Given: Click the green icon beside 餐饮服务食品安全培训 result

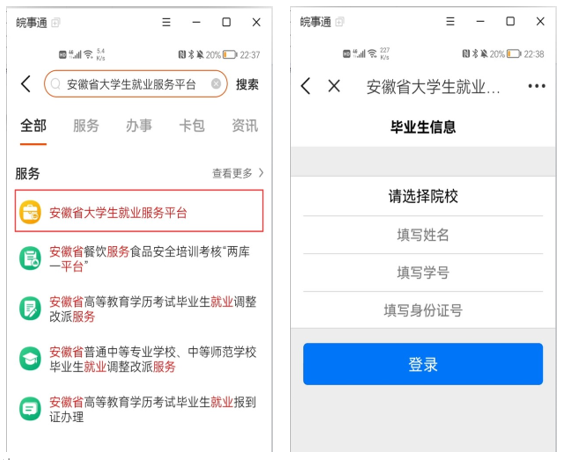Looking at the screenshot, I should click(x=30, y=258).
